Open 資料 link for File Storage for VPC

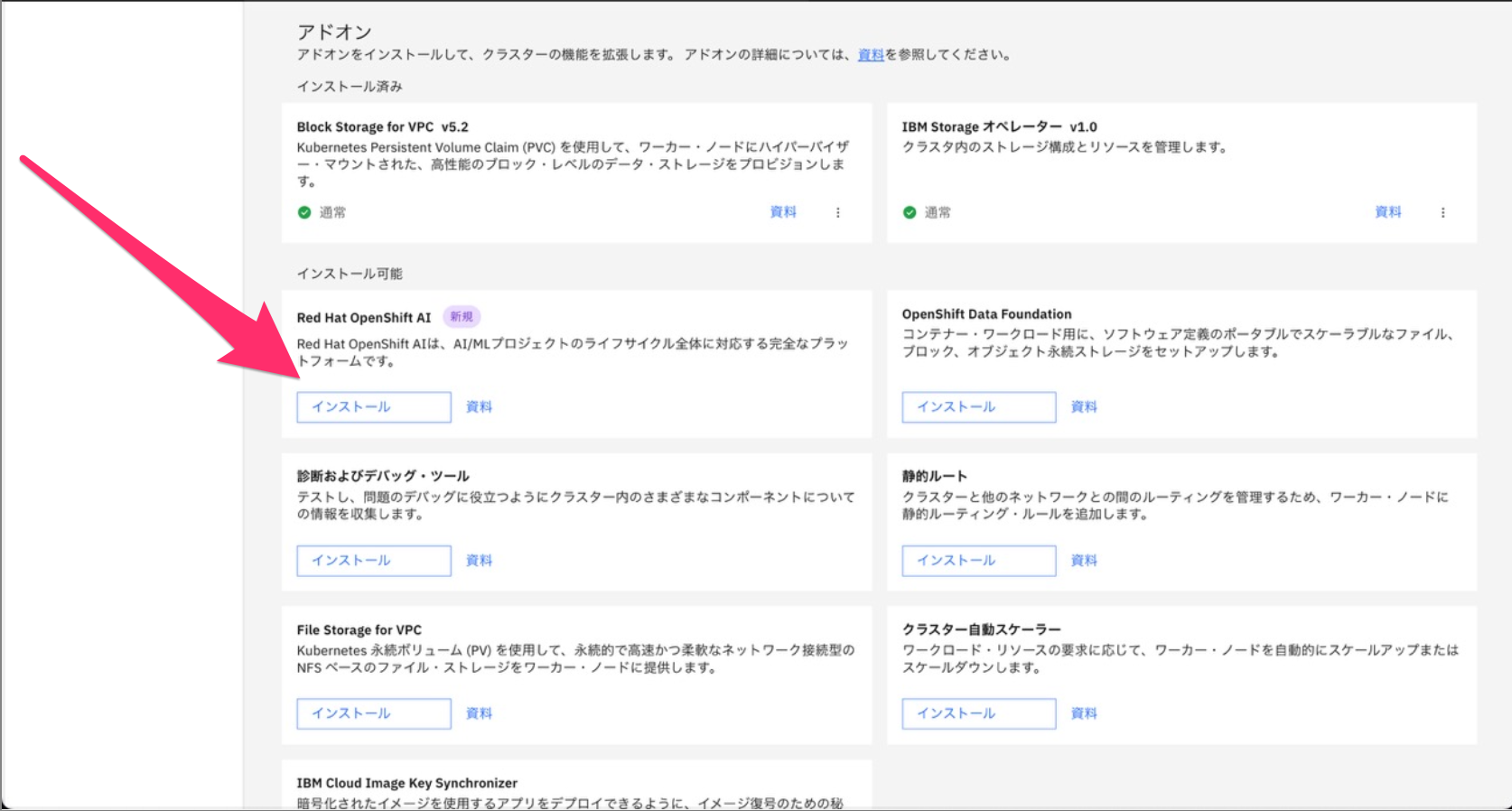(x=479, y=713)
